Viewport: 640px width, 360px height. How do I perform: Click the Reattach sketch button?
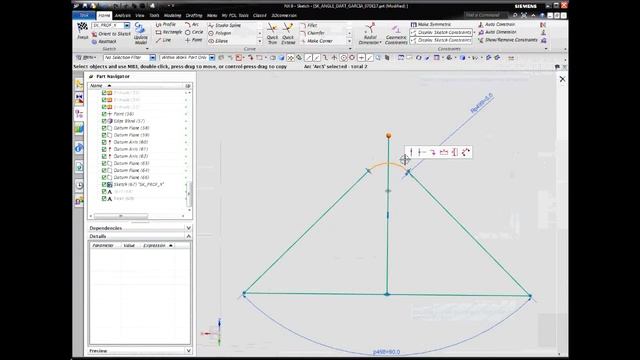point(104,42)
